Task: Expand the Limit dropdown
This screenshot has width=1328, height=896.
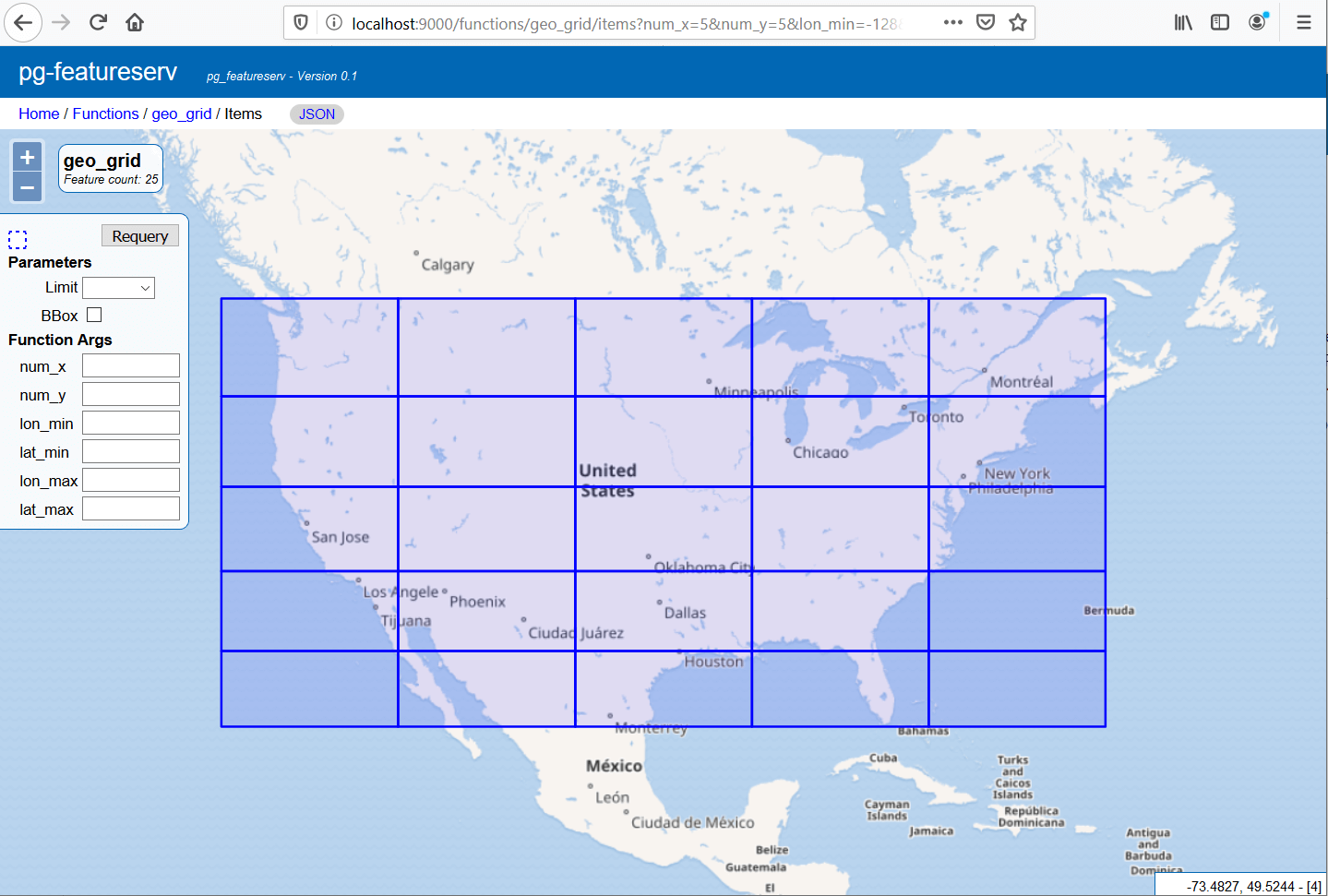Action: tap(119, 288)
